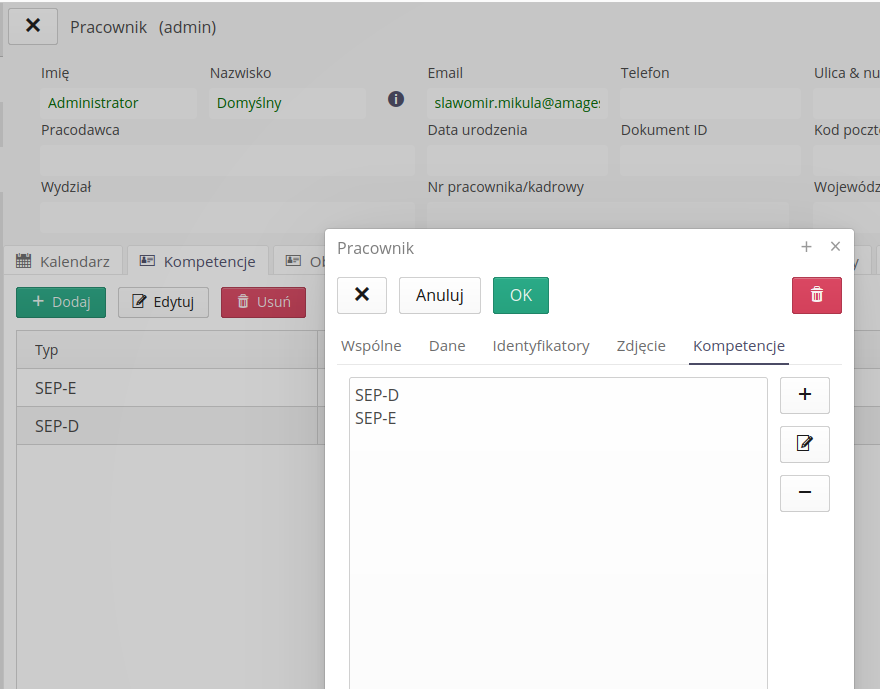Cancel changes with Anuluj button
Viewport: 880px width, 689px height.
pos(440,295)
